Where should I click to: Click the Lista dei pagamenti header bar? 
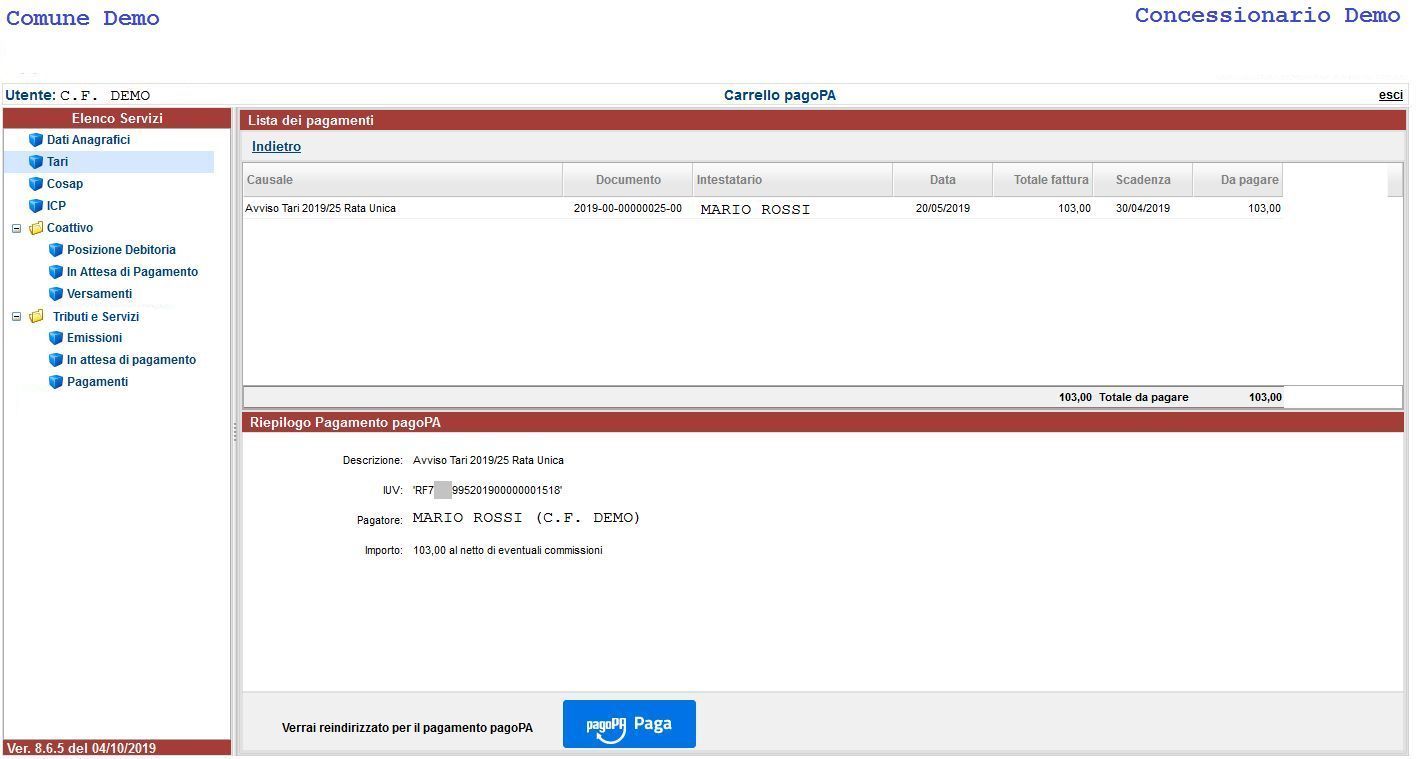[x=823, y=120]
